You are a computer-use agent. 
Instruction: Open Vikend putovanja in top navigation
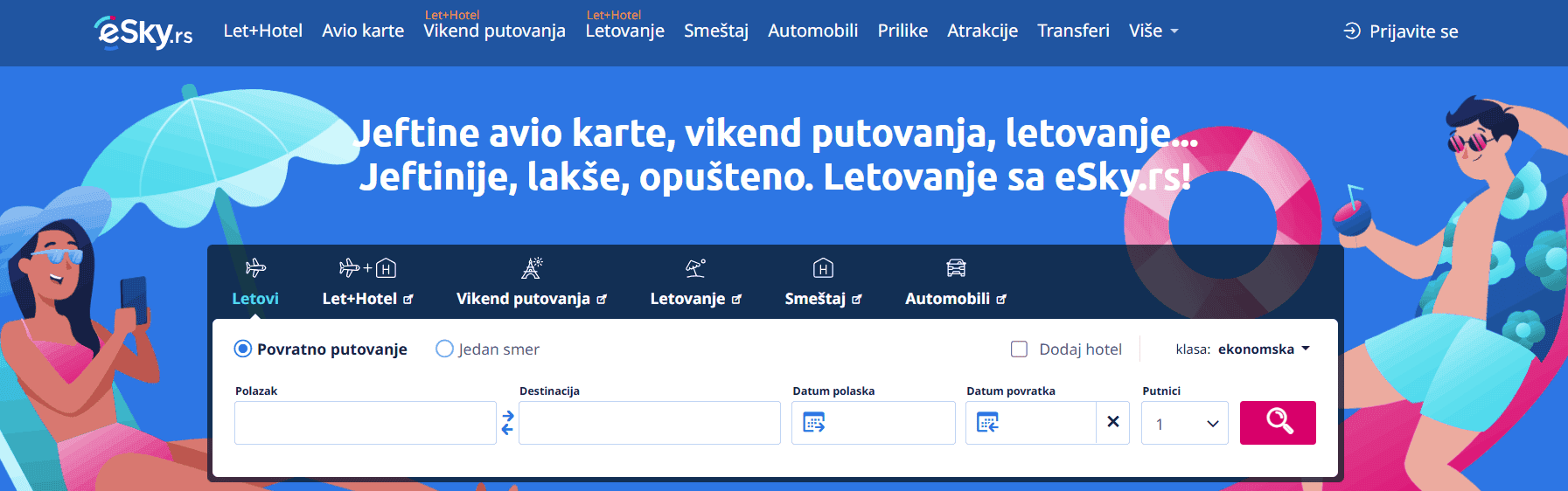(x=494, y=31)
